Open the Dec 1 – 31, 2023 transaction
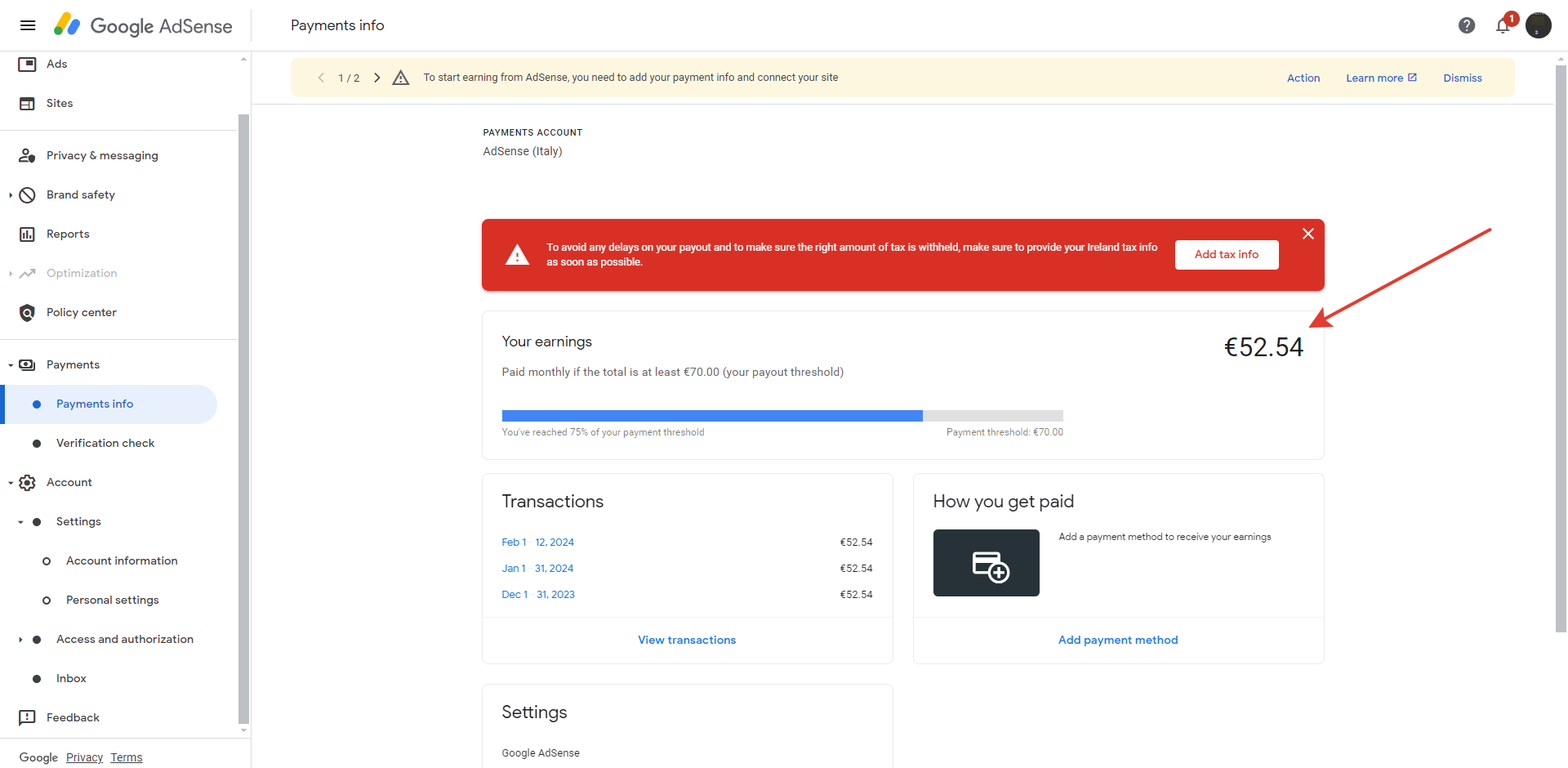The image size is (1568, 768). tap(538, 595)
